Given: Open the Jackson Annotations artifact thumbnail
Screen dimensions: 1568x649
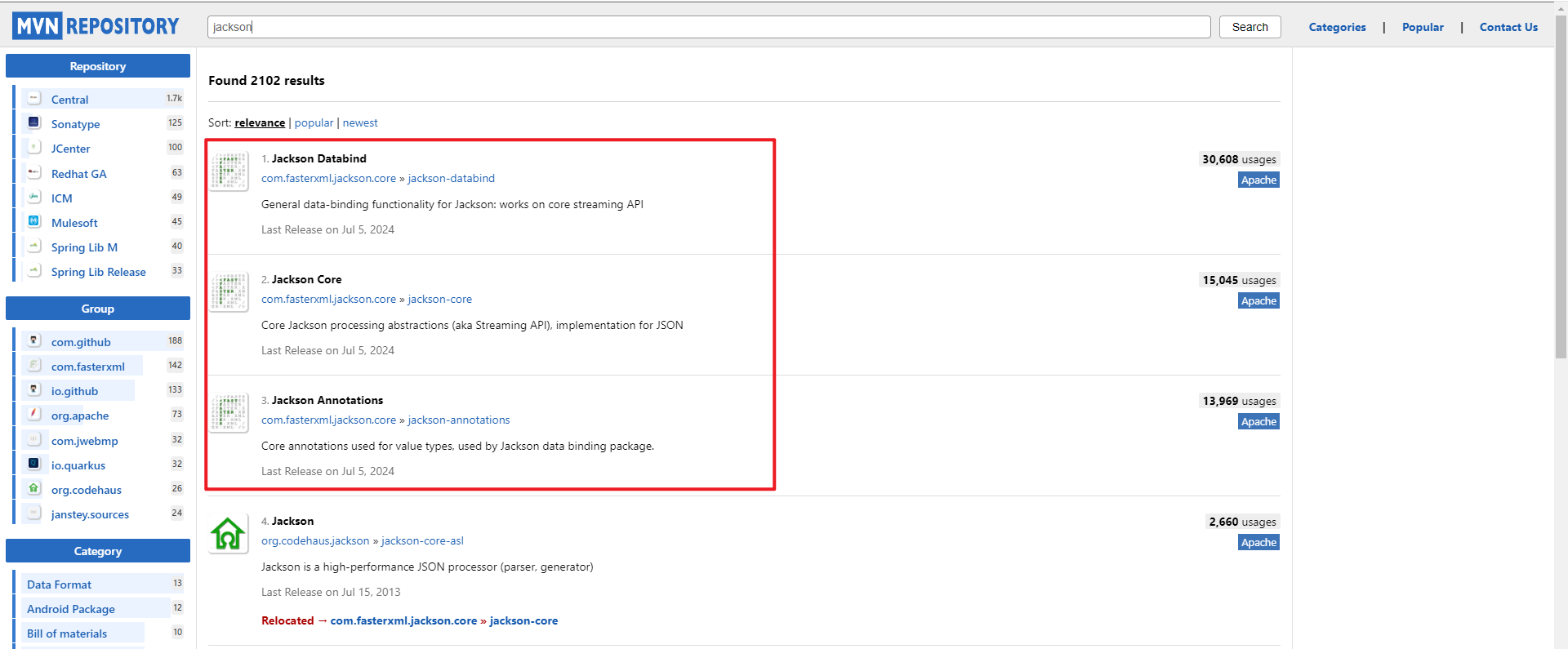Looking at the screenshot, I should (x=229, y=412).
